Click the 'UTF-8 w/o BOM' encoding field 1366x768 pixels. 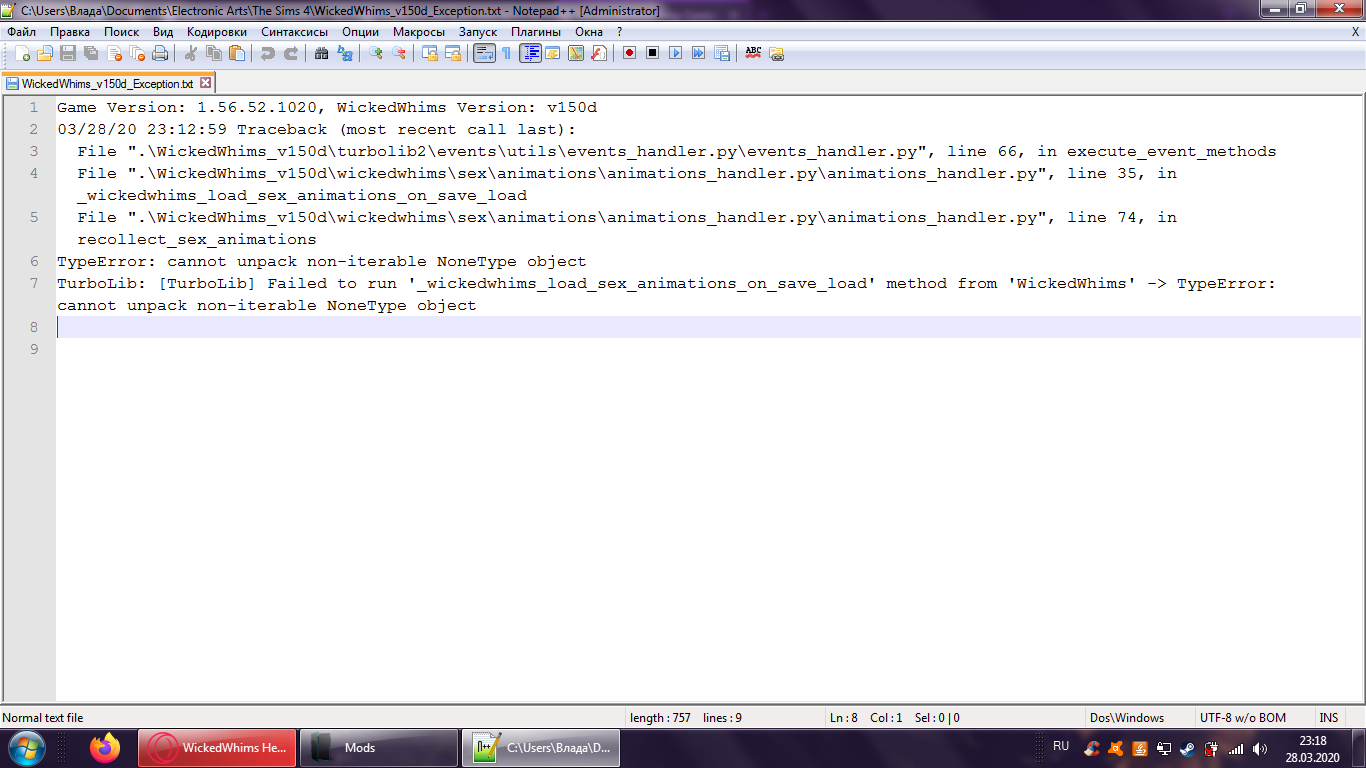coord(1243,718)
